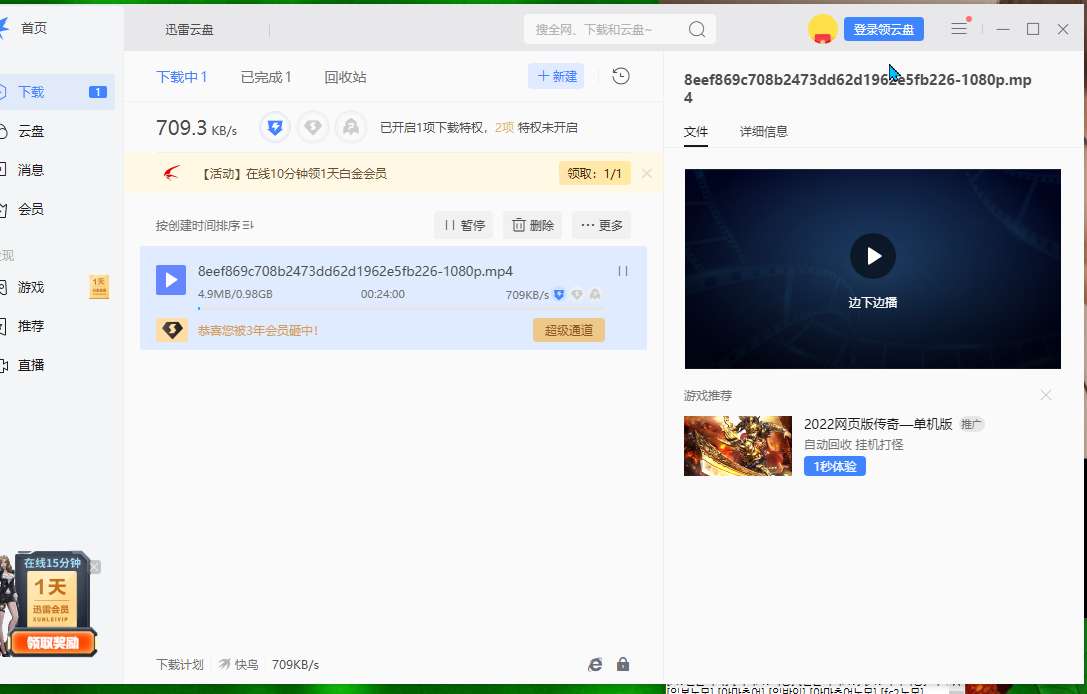Image resolution: width=1087 pixels, height=694 pixels.
Task: Click the 709.3 KB/s total speed text
Action: click(x=196, y=128)
